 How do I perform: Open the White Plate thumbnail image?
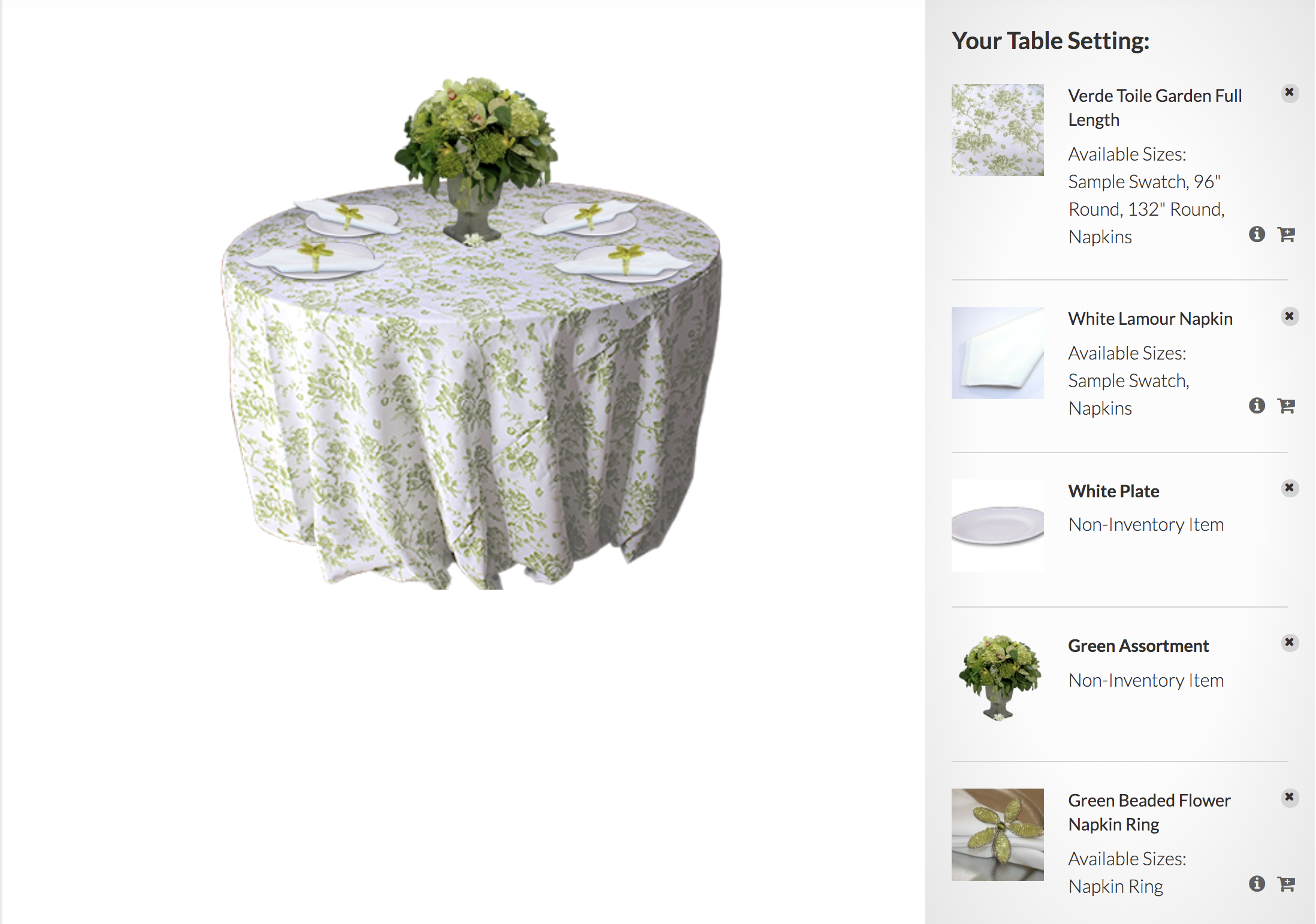click(997, 526)
